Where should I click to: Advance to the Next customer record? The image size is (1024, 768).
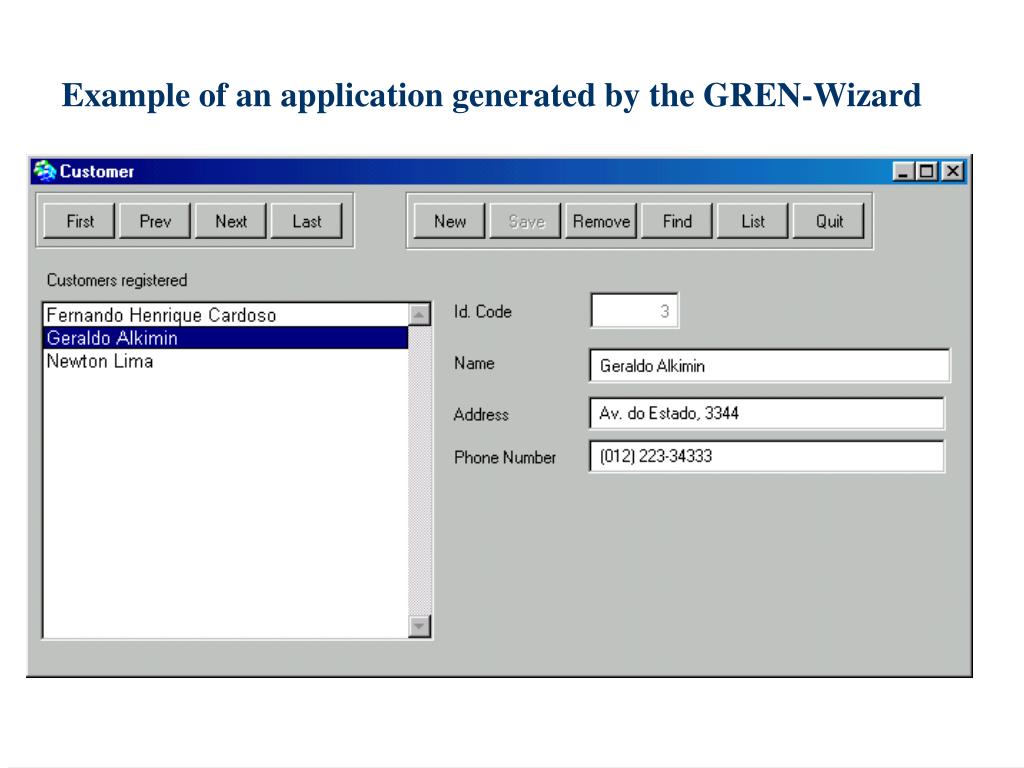231,221
